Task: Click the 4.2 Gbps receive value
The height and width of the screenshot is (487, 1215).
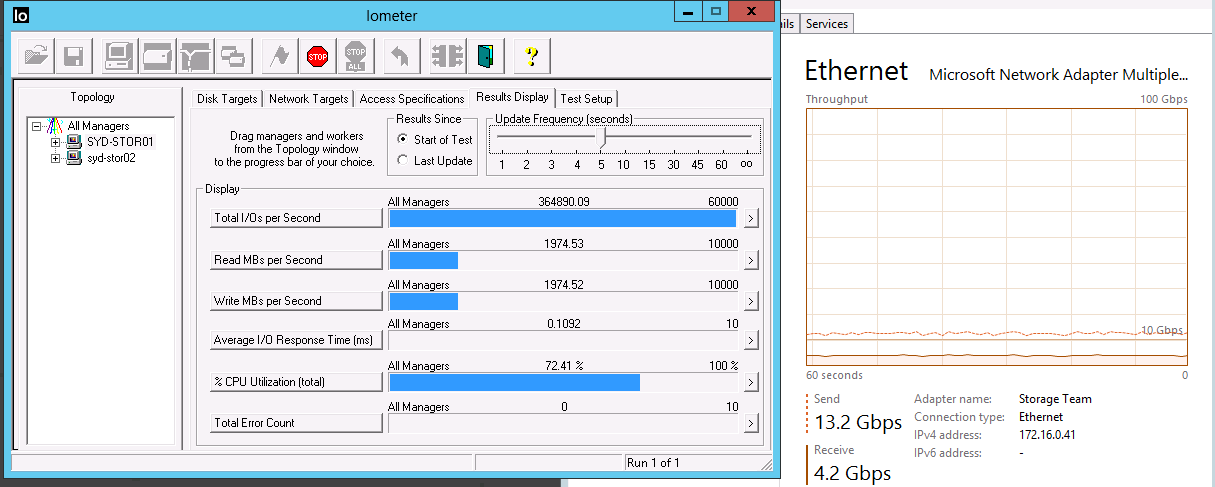Action: [852, 472]
